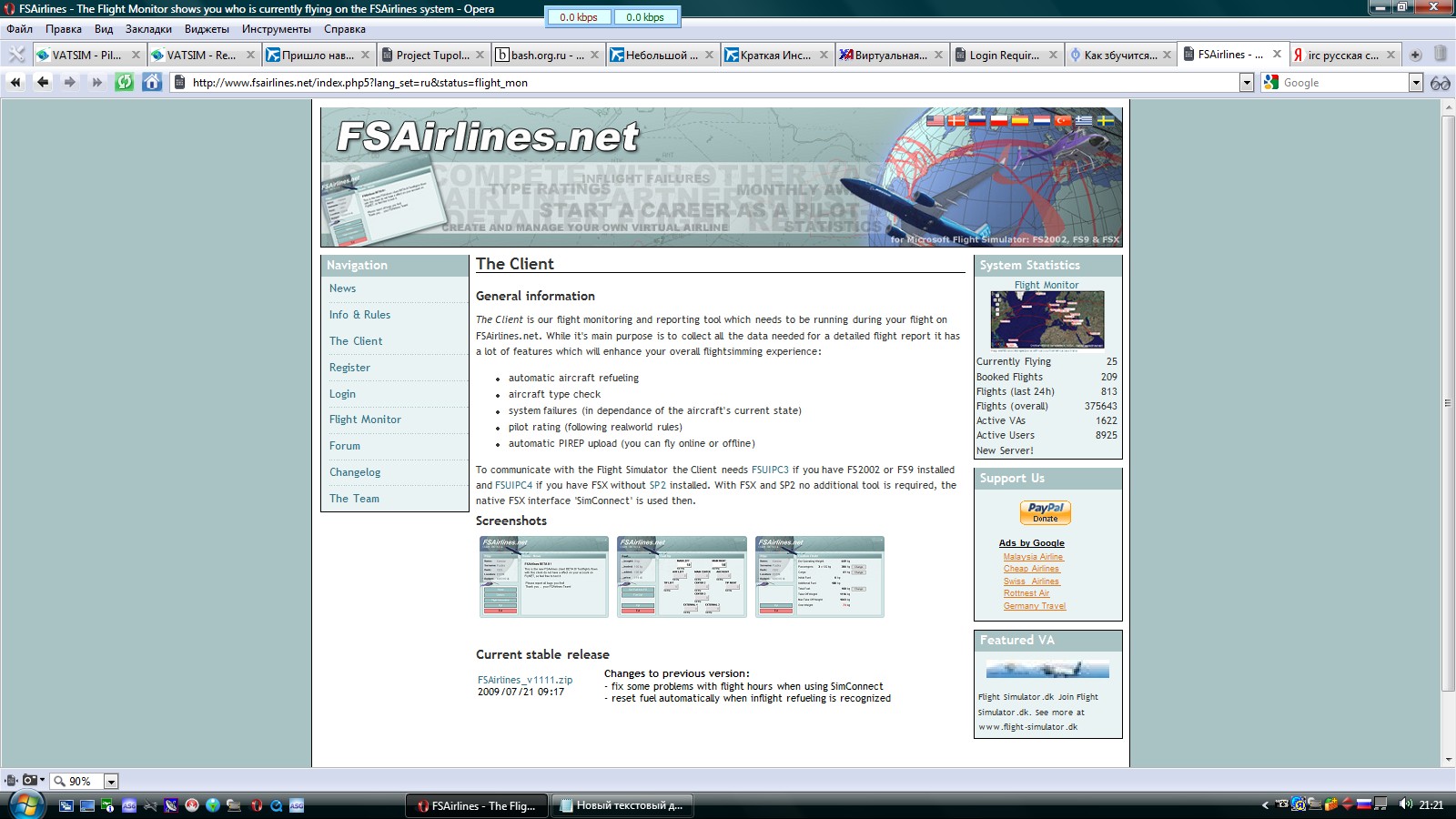
Task: Switch site language with the Russian flag
Action: 977,120
